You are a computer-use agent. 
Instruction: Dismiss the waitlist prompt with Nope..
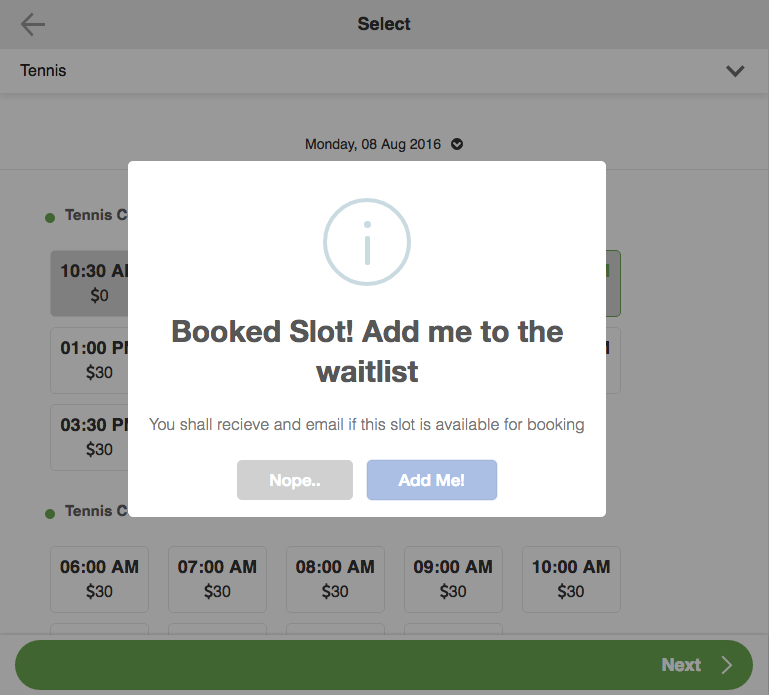294,480
